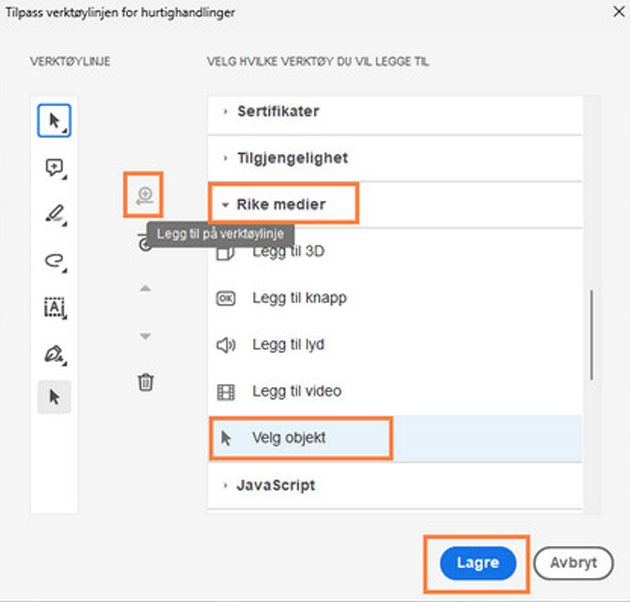
Task: Collapse the Rike medier section
Action: coord(281,204)
